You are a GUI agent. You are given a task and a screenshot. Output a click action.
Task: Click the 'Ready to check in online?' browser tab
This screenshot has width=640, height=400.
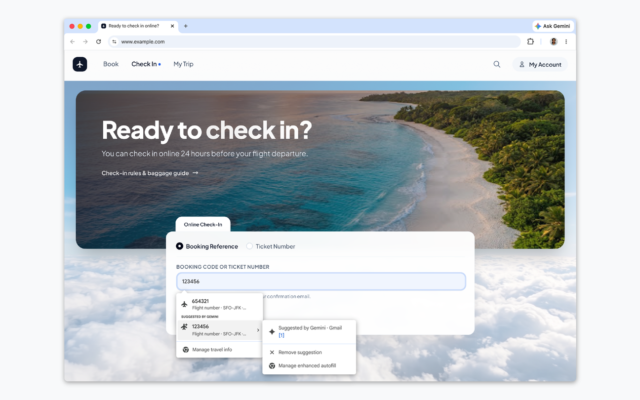pyautogui.click(x=138, y=26)
